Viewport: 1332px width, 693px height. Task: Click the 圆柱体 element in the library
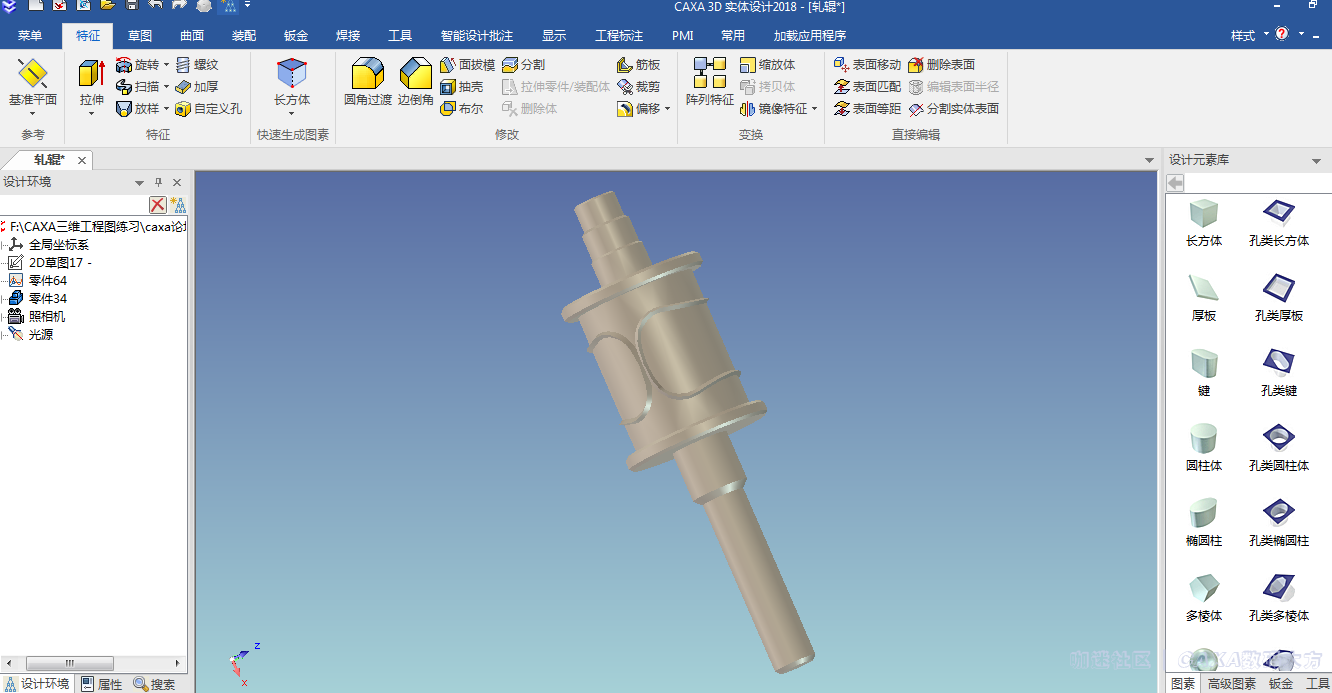click(1204, 447)
